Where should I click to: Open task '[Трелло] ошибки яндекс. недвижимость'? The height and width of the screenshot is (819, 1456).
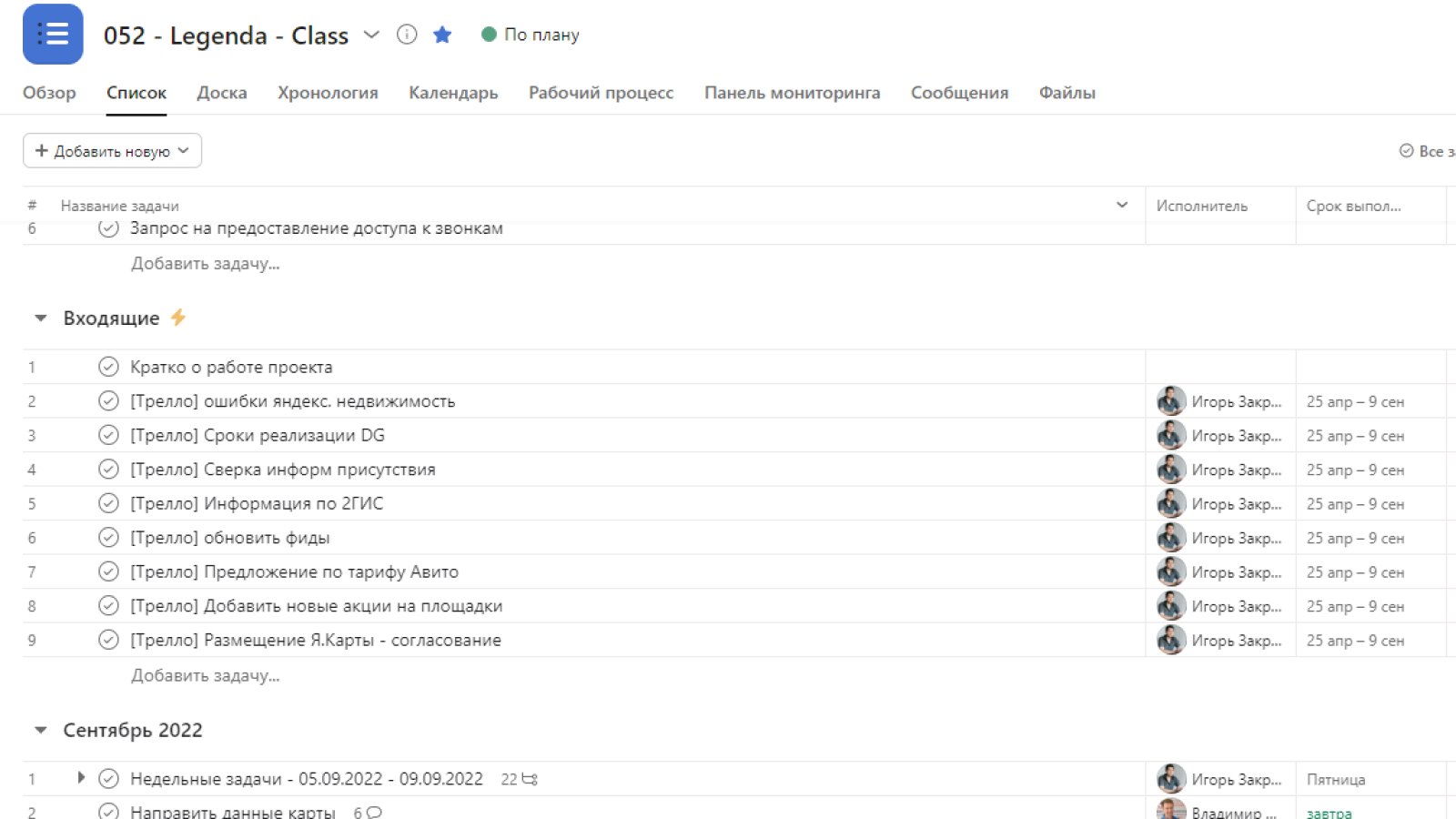tap(292, 401)
